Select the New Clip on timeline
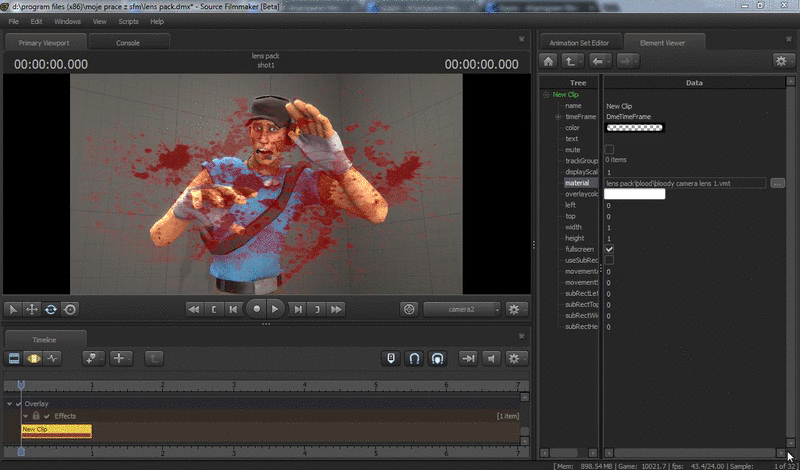 pos(56,429)
